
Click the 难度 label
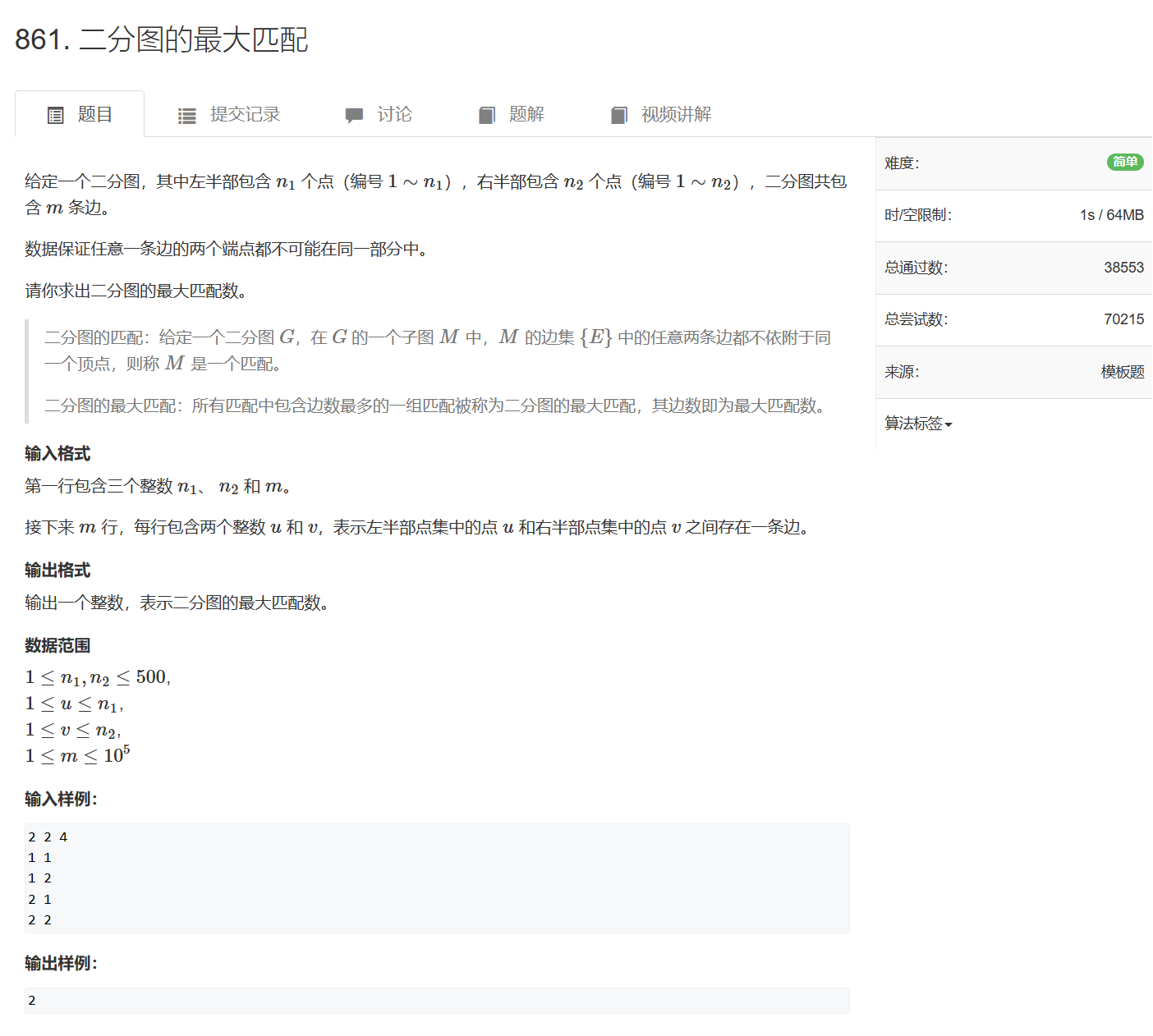[x=902, y=163]
